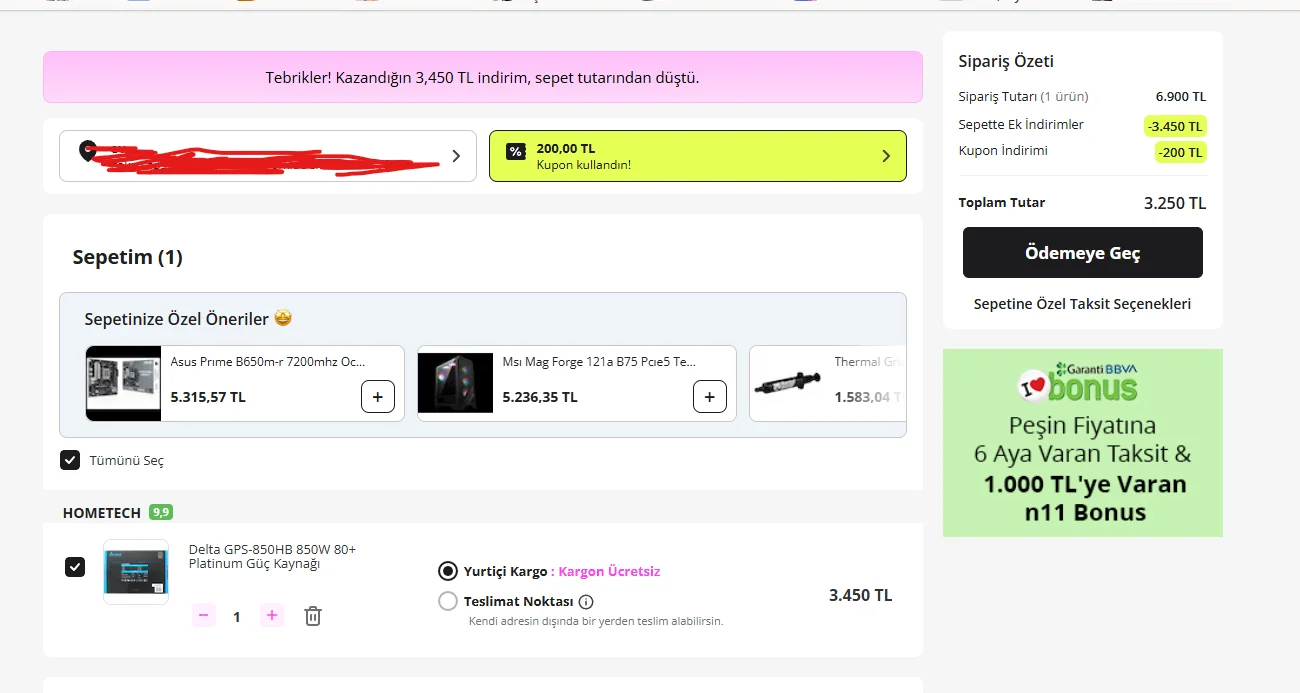Open the Asus Prime B650m-r product thumbnail
Viewport: 1300px width, 693px height.
pos(124,384)
